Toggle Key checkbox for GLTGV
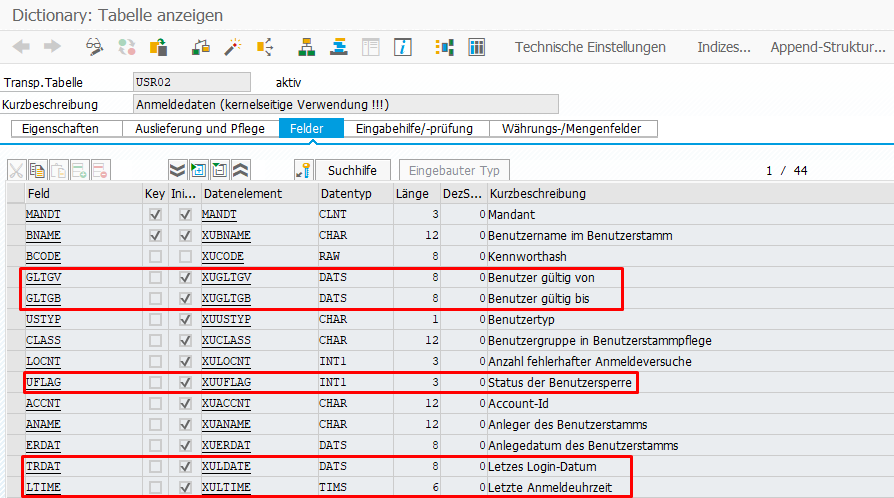This screenshot has width=894, height=498. pyautogui.click(x=155, y=277)
